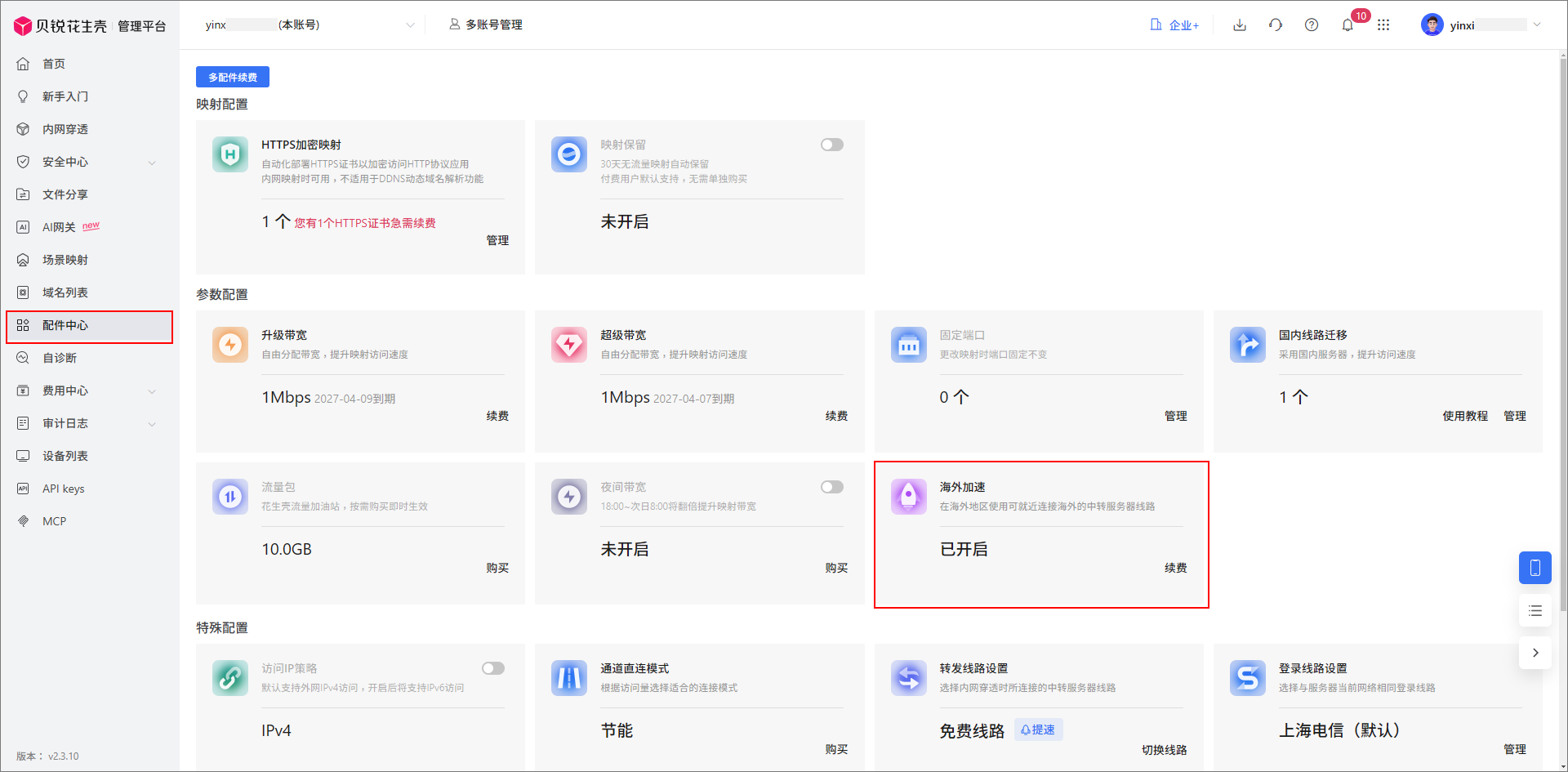Image resolution: width=1568 pixels, height=772 pixels.
Task: Click the 提速 badge on 转发线路设置
Action: click(x=1038, y=729)
